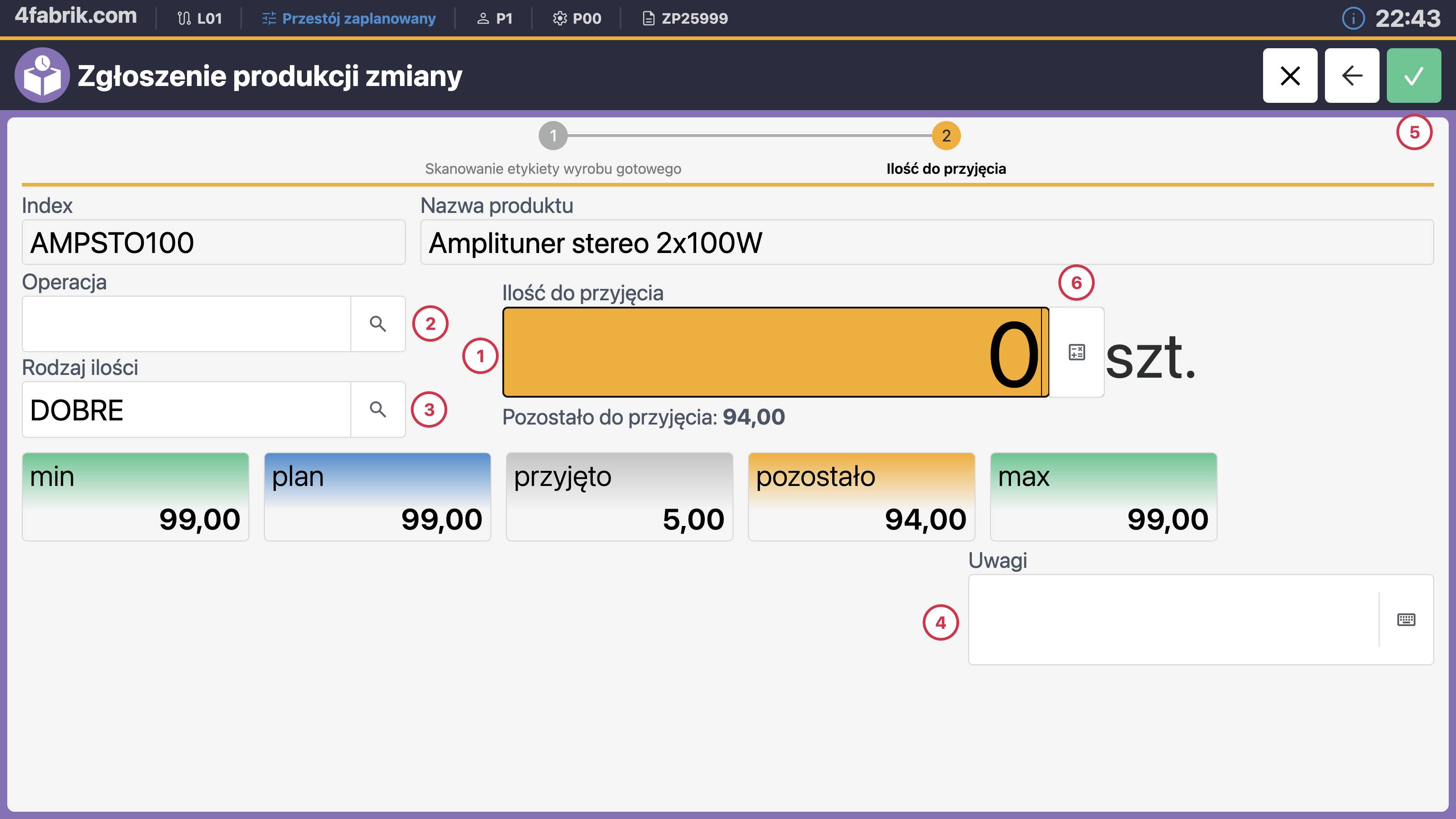Click the pozostało 94,00 tile

pyautogui.click(x=861, y=497)
